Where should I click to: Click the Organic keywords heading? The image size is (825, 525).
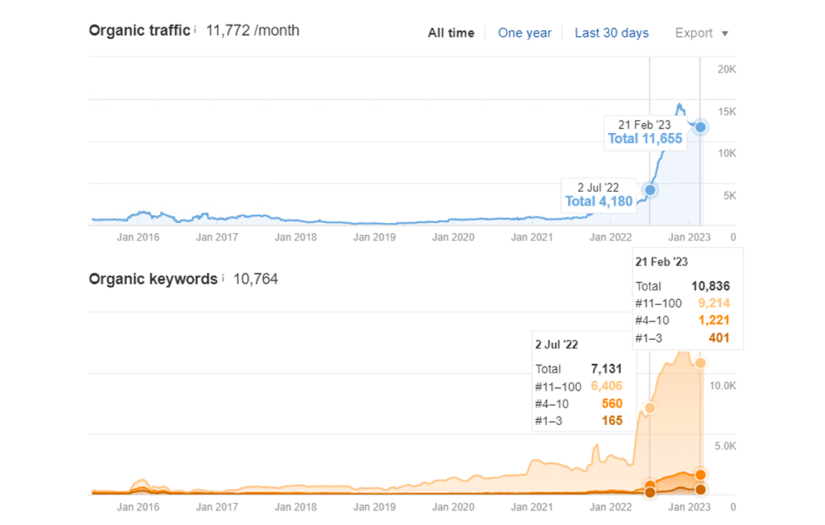(152, 279)
